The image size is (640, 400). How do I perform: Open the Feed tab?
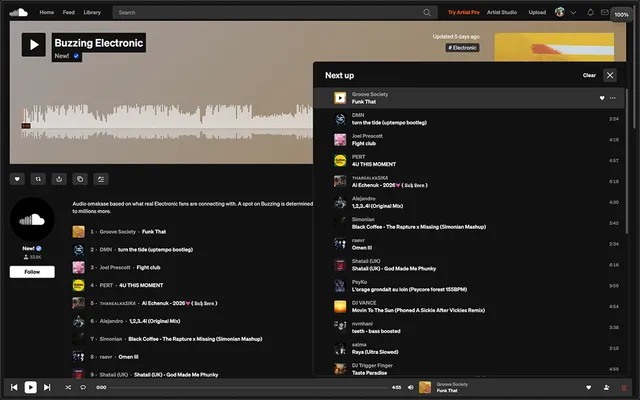69,13
